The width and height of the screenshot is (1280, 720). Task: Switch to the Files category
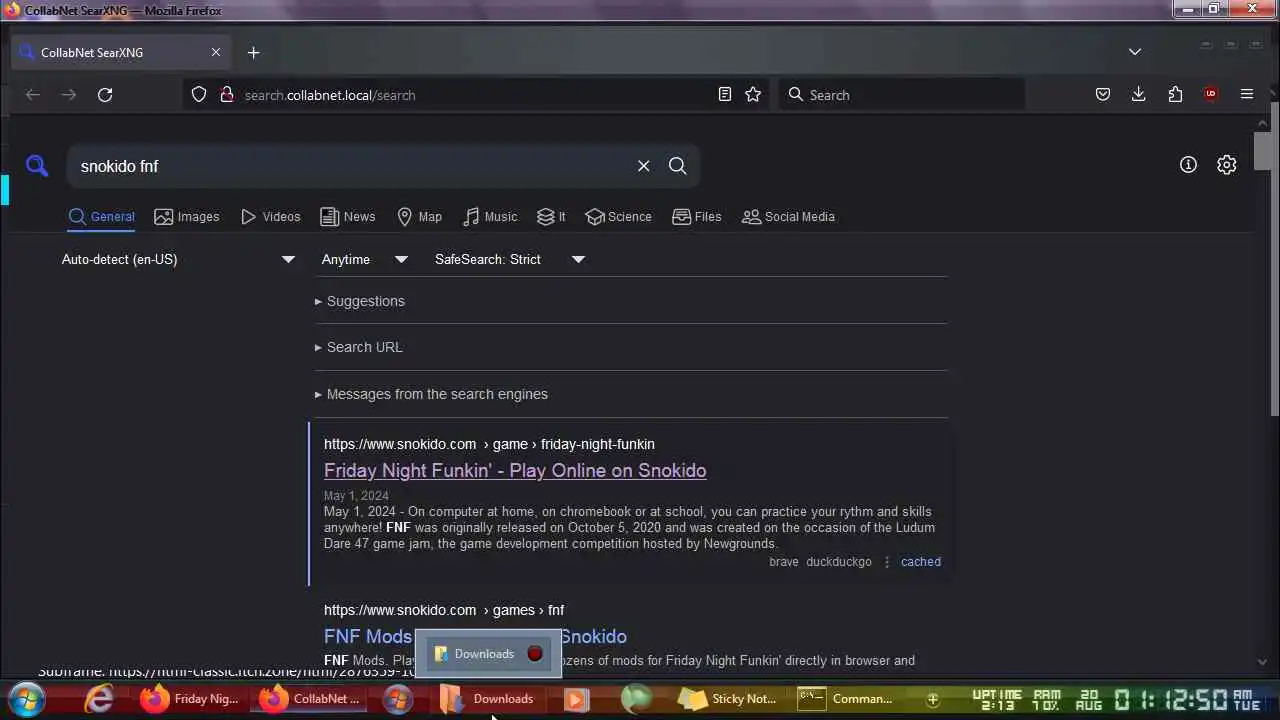click(697, 217)
